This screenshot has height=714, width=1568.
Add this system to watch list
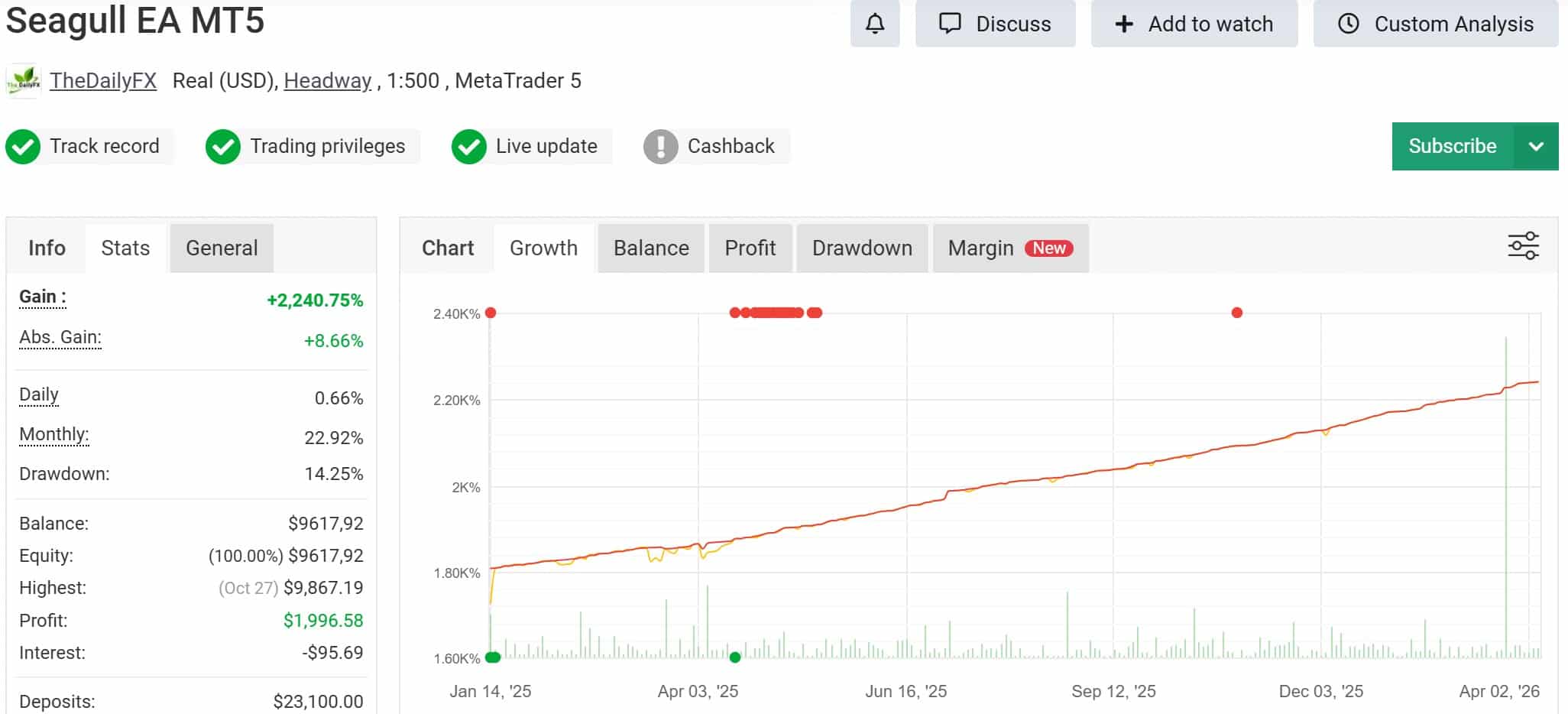click(x=1194, y=24)
